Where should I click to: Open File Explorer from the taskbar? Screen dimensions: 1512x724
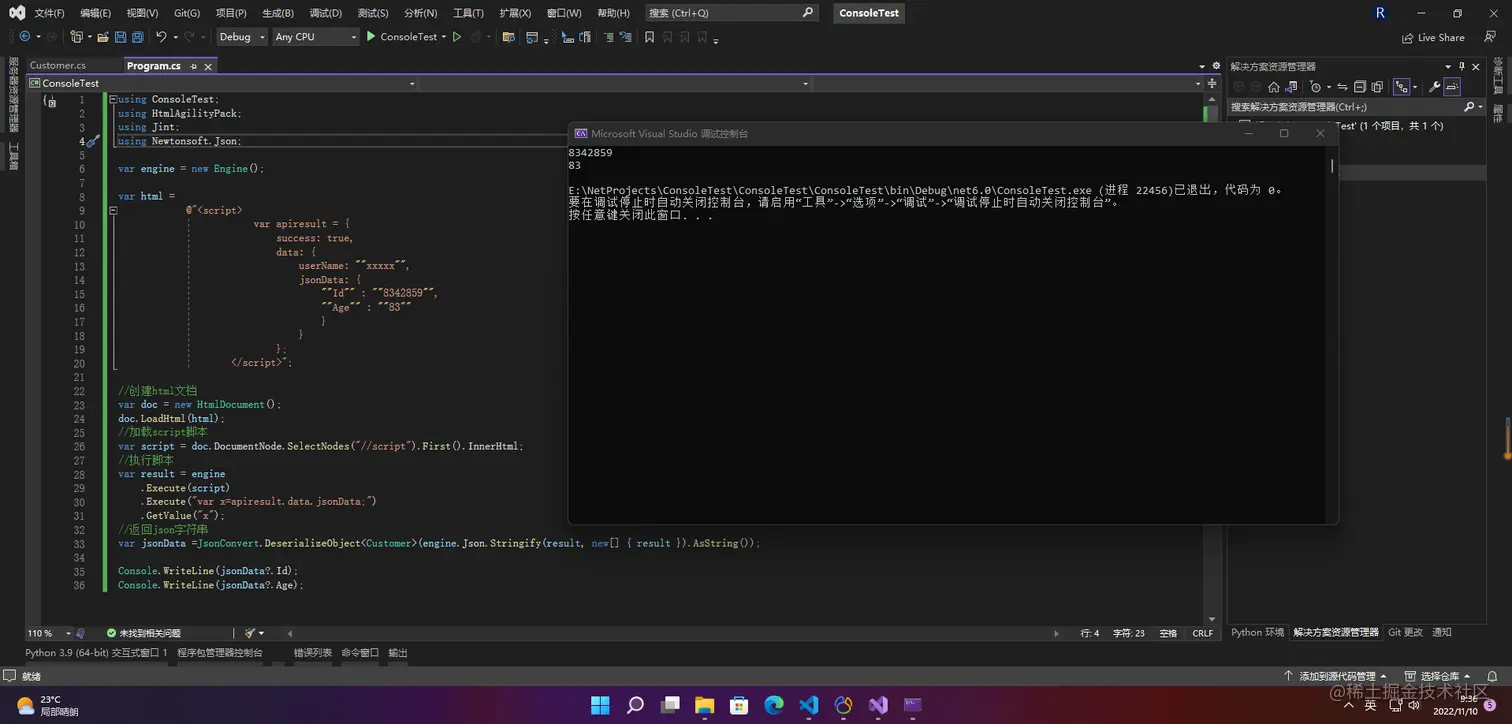704,705
